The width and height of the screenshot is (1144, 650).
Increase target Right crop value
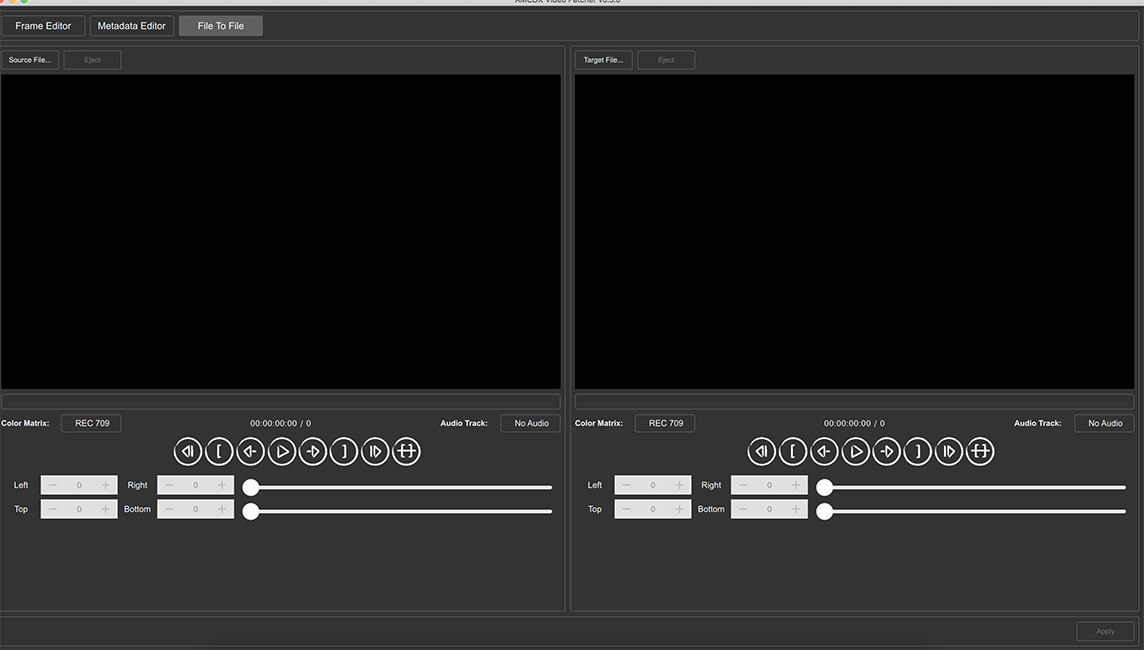click(795, 485)
